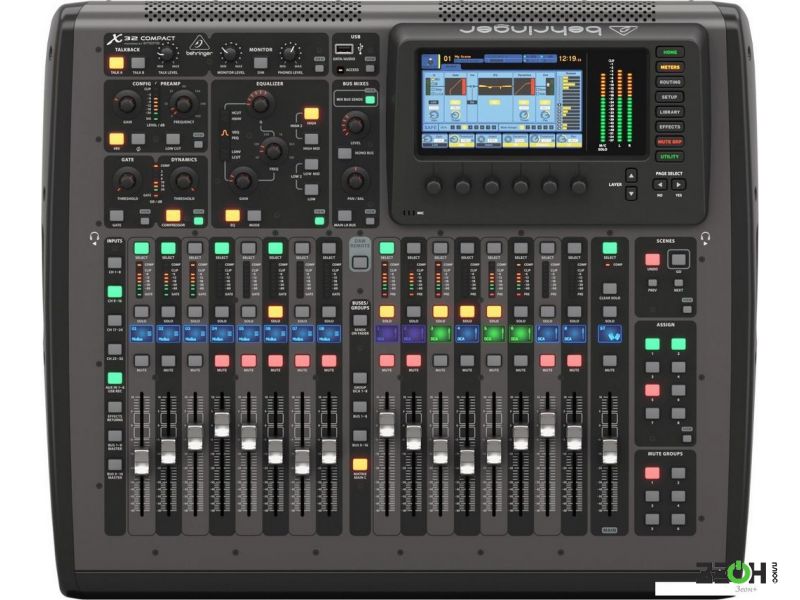Toggle the monitor DIM button
The width and height of the screenshot is (800, 600).
pos(261,63)
